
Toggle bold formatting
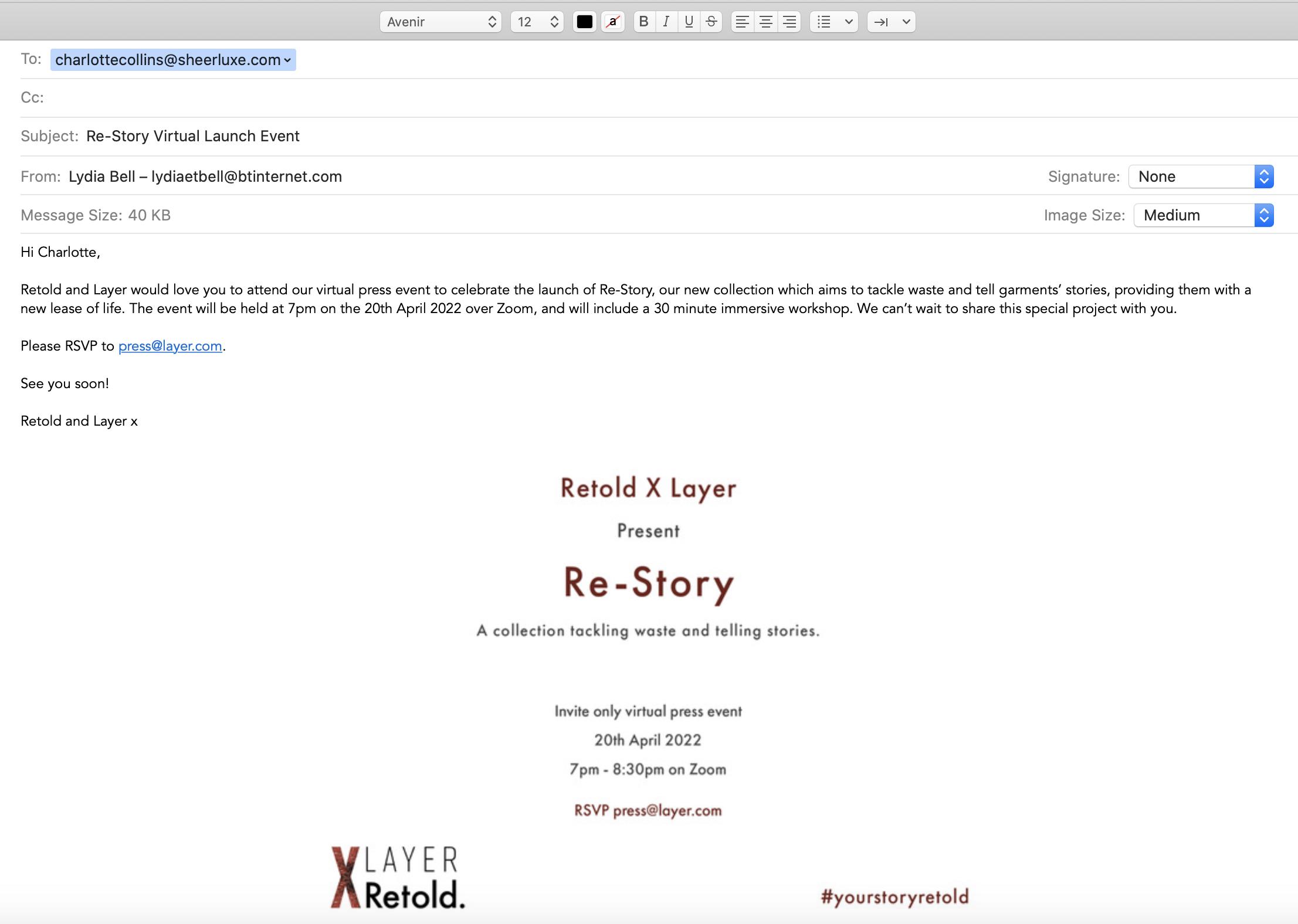[x=643, y=22]
